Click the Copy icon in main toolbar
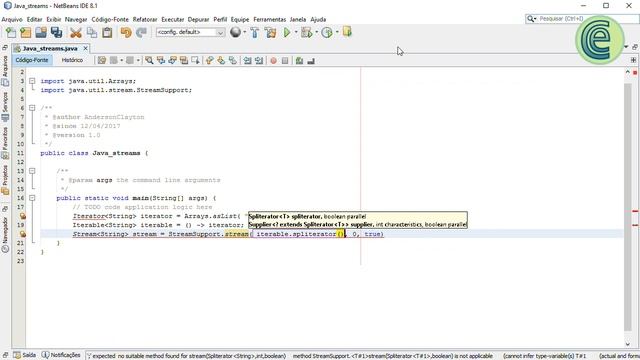The width and height of the screenshot is (640, 360). (x=92, y=33)
